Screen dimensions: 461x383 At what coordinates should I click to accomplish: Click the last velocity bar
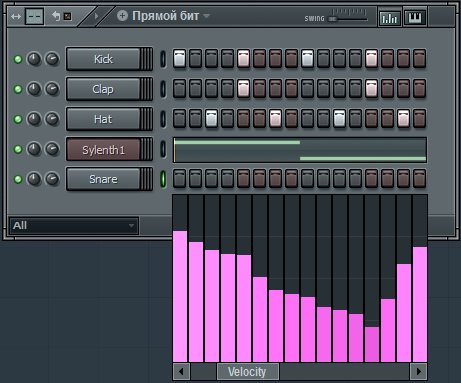click(x=420, y=304)
